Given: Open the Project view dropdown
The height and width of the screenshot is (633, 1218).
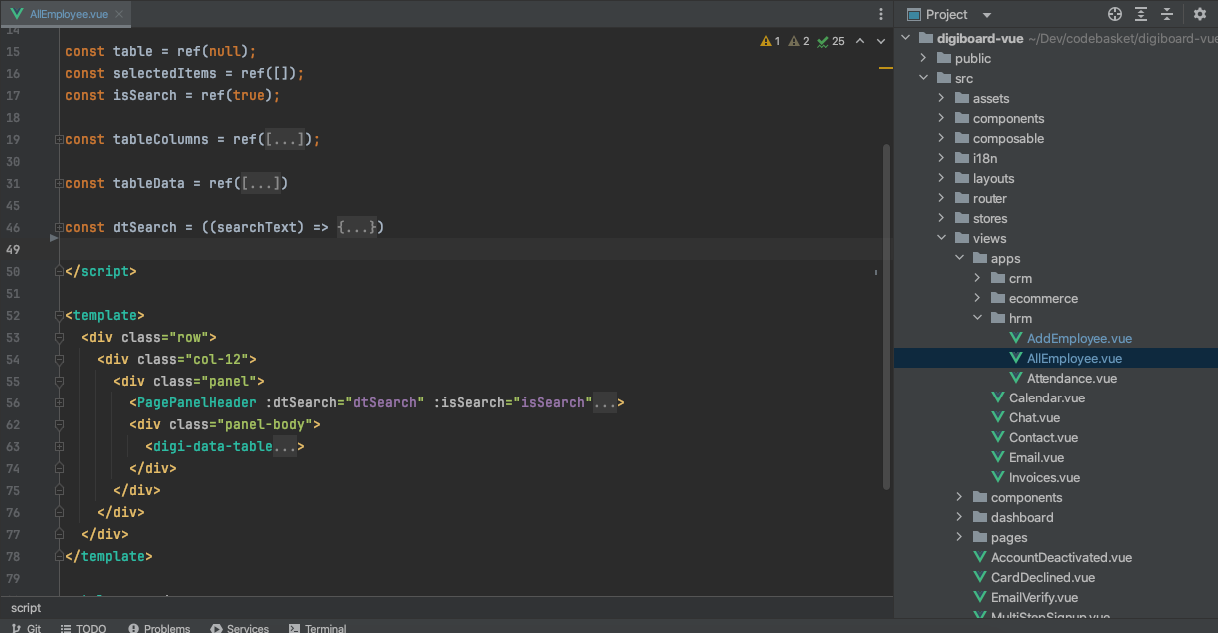Looking at the screenshot, I should pos(987,15).
